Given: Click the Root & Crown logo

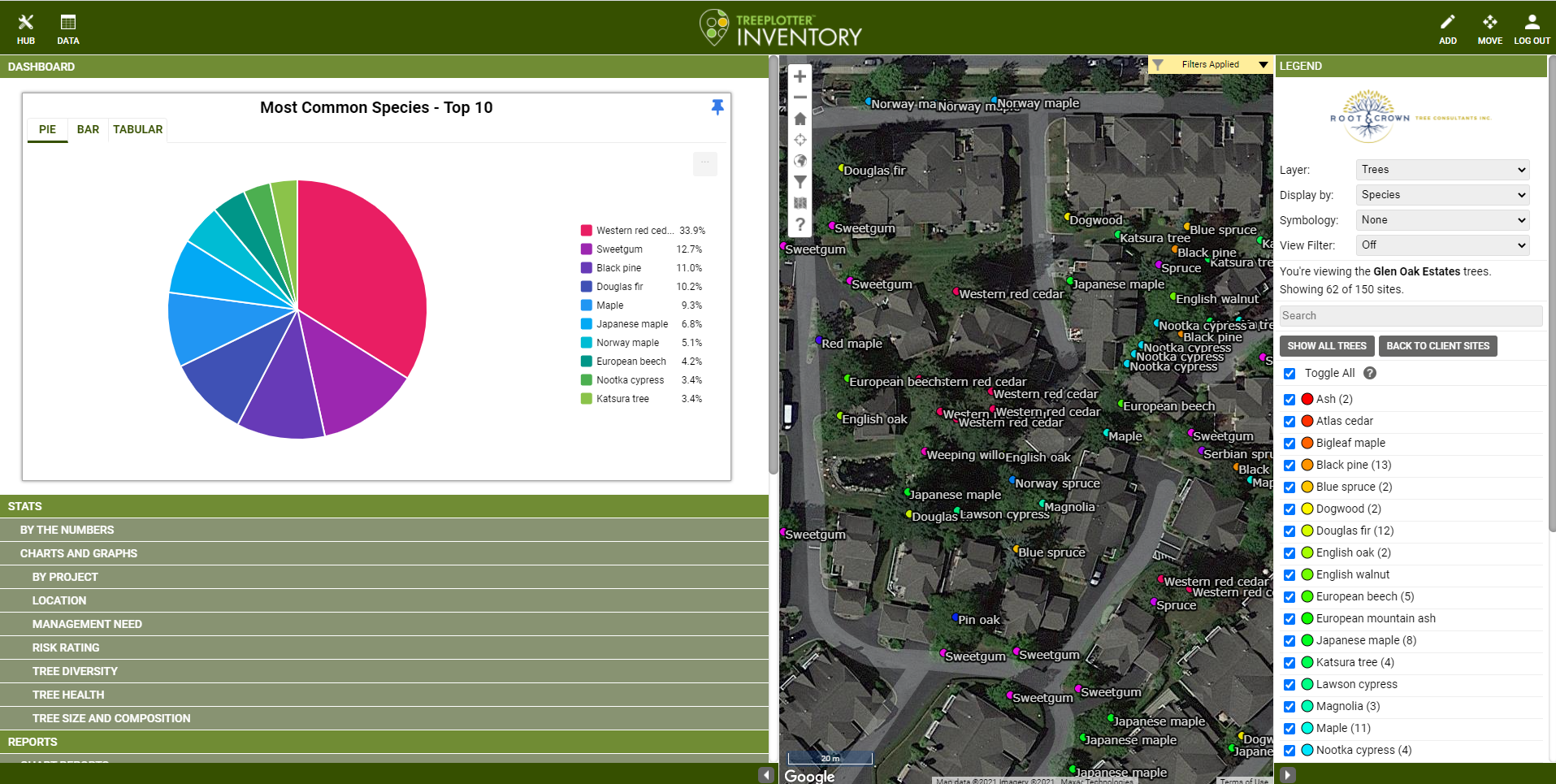Looking at the screenshot, I should tap(1411, 118).
